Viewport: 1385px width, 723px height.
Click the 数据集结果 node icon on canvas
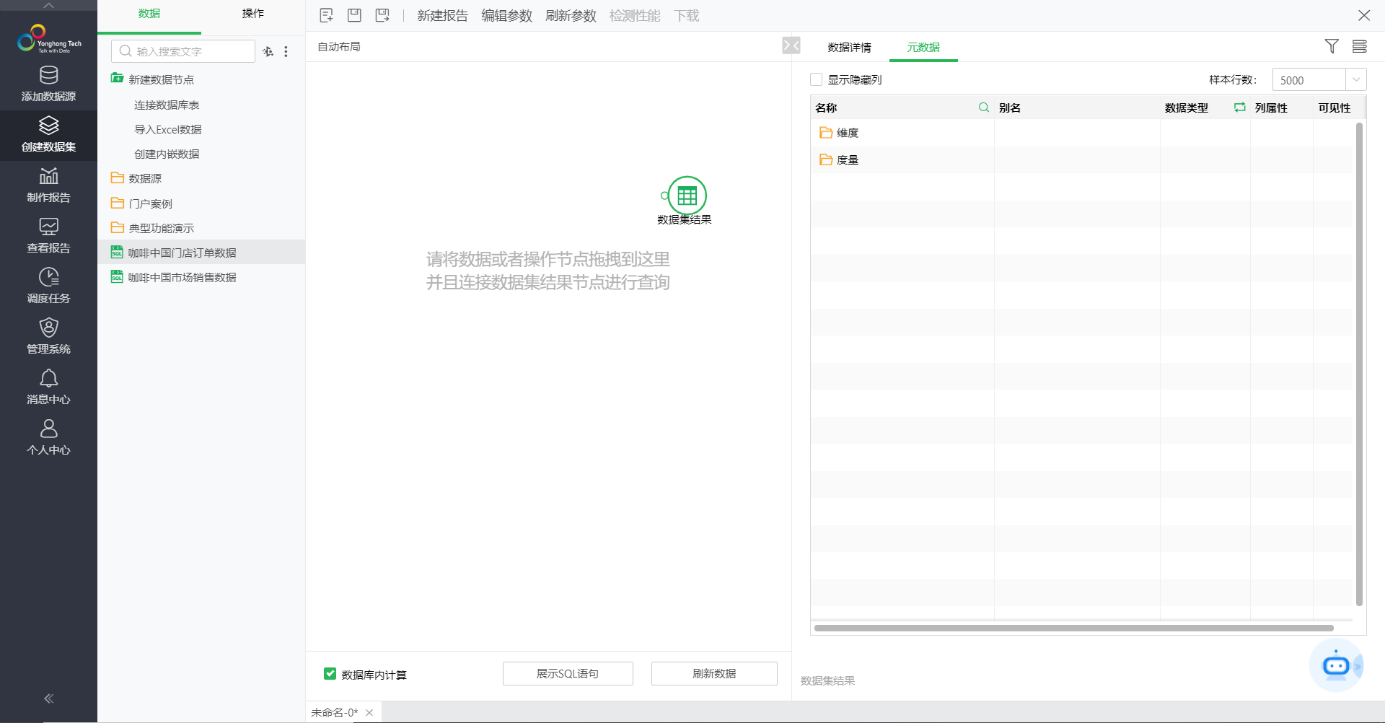pos(687,195)
